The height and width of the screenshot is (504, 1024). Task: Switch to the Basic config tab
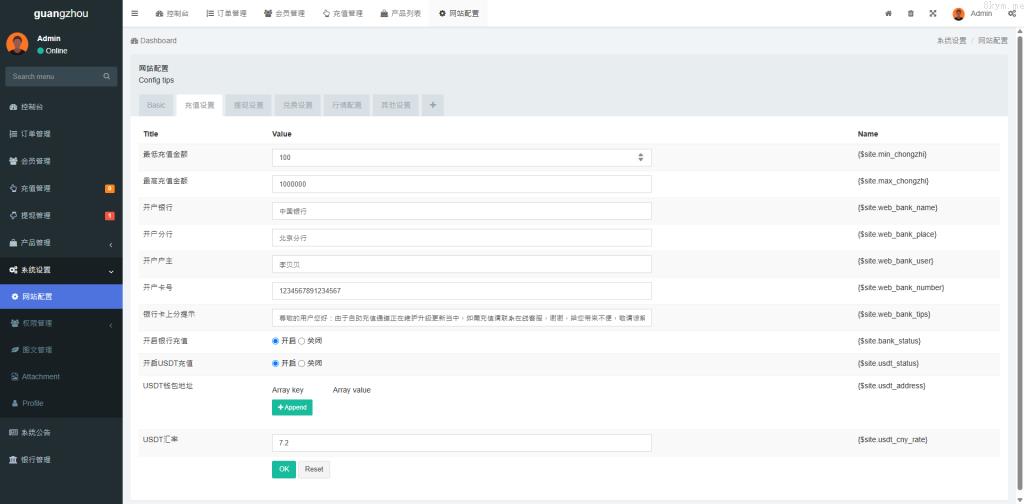156,105
